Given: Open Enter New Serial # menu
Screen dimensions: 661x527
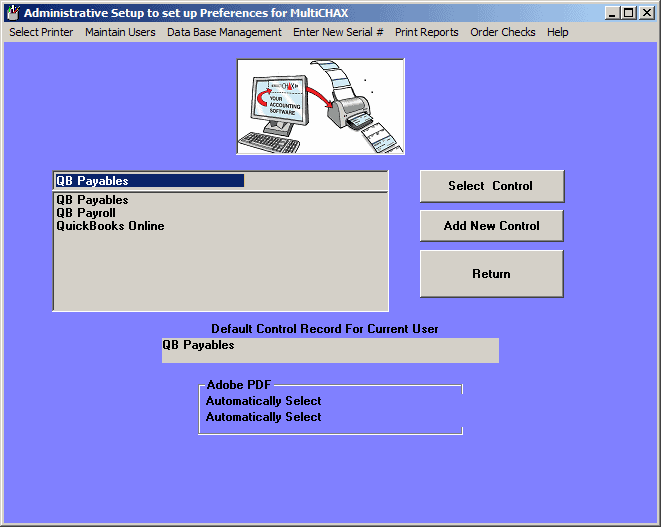Looking at the screenshot, I should [338, 32].
